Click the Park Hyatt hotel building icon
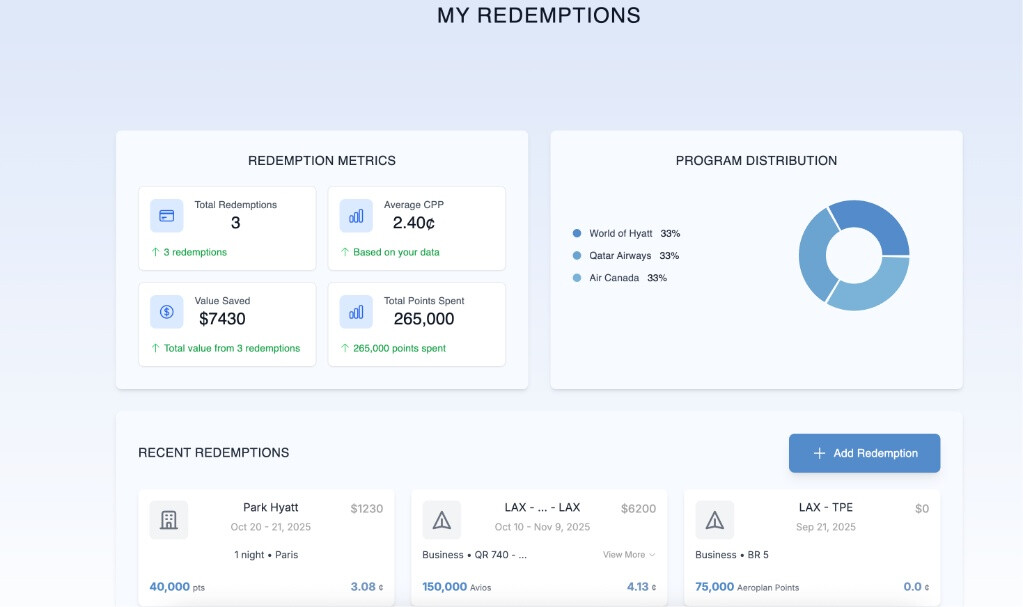Image resolution: width=1023 pixels, height=607 pixels. (169, 520)
